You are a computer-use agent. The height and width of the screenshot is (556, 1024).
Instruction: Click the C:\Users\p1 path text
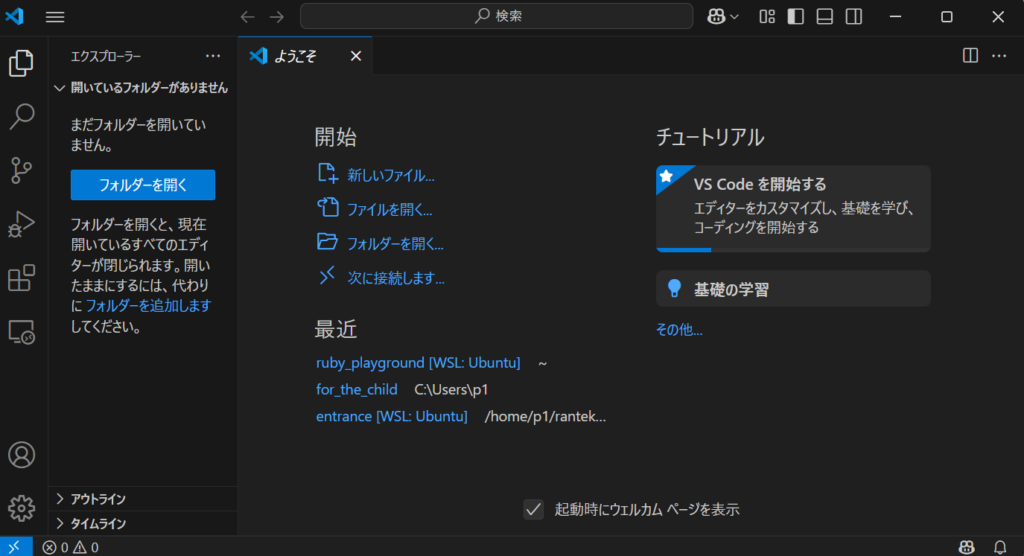pos(451,389)
